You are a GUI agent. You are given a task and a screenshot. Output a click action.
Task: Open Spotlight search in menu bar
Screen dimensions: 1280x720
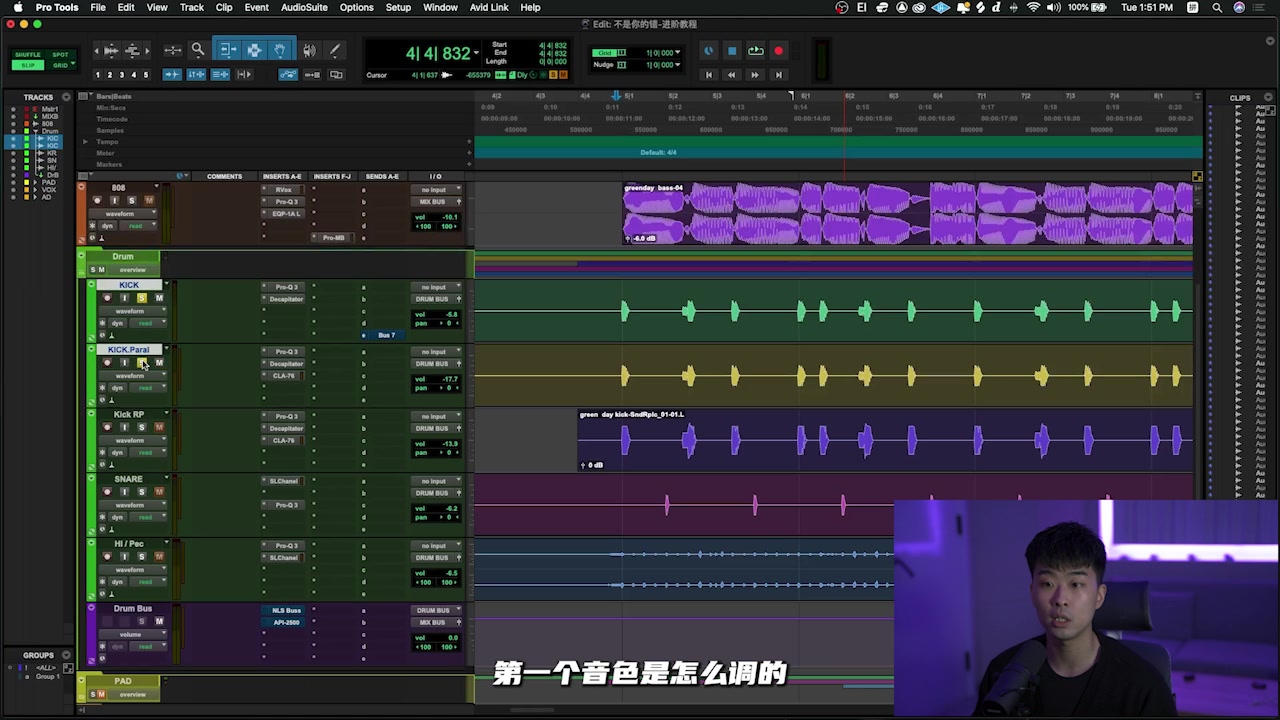pos(1217,7)
